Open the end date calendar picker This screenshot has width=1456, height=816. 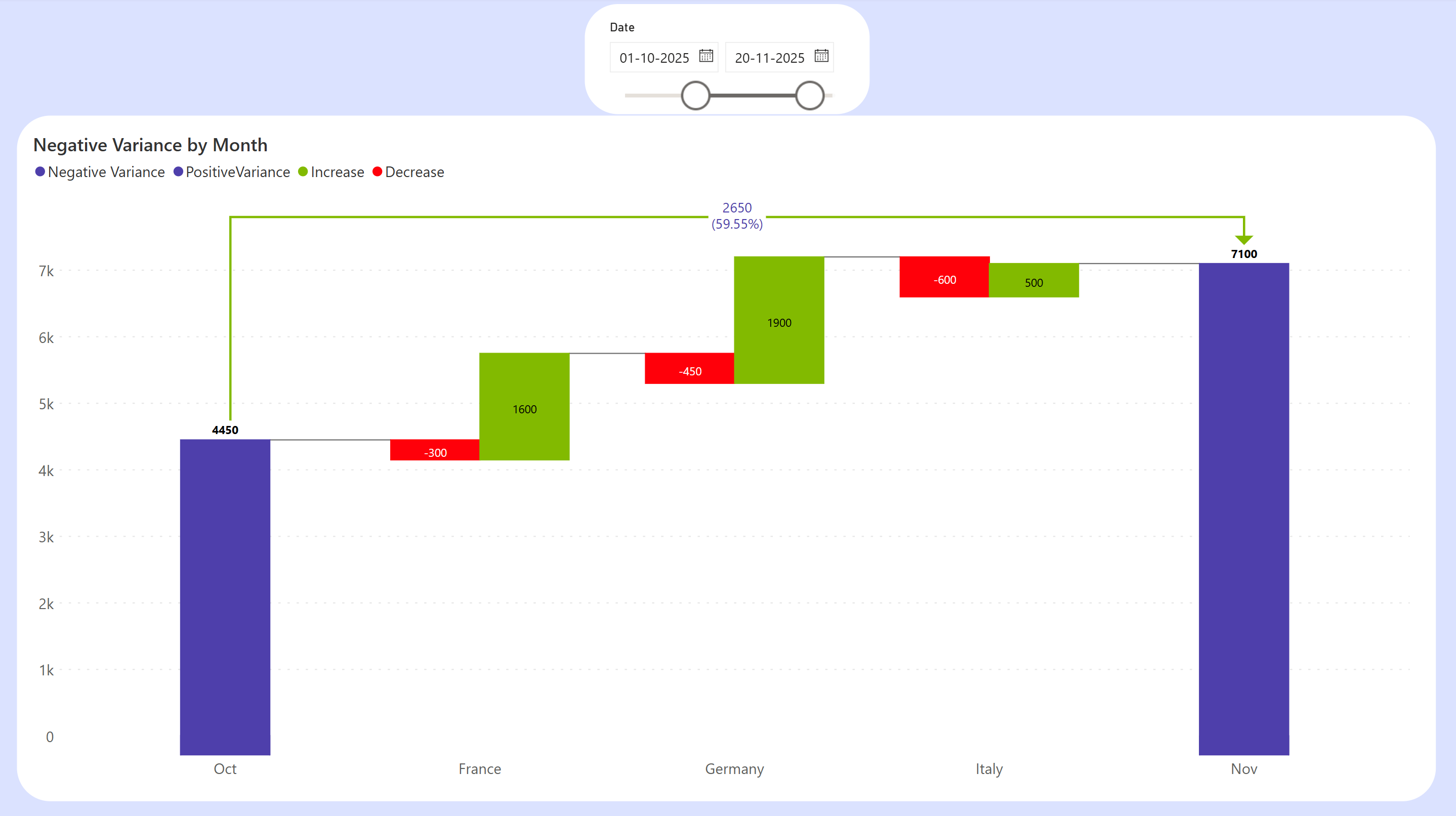point(821,56)
